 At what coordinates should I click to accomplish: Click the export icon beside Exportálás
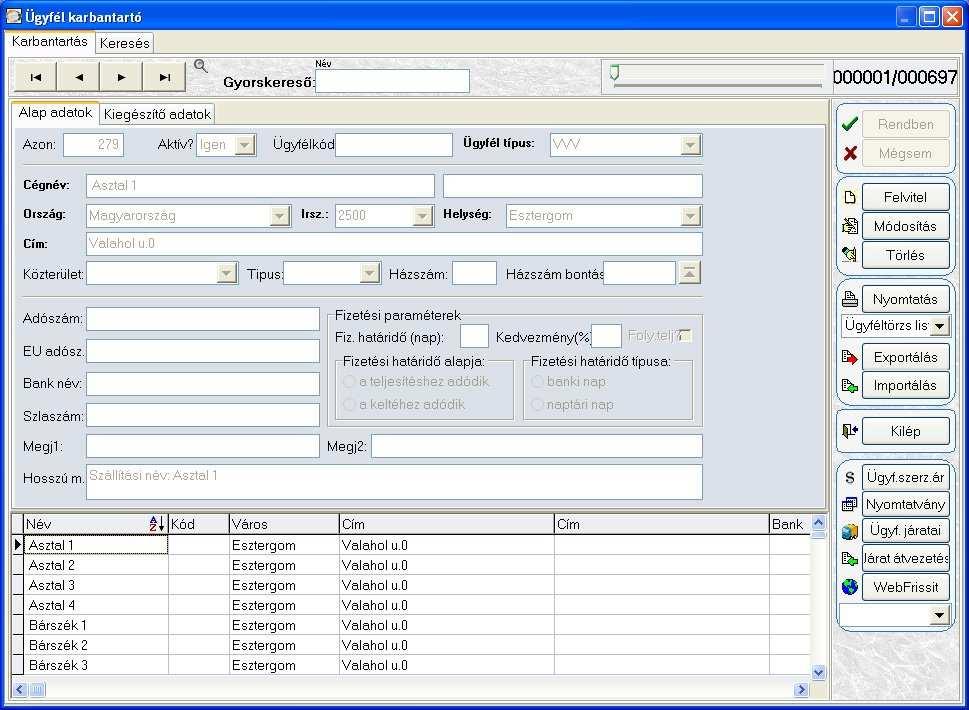coord(850,357)
